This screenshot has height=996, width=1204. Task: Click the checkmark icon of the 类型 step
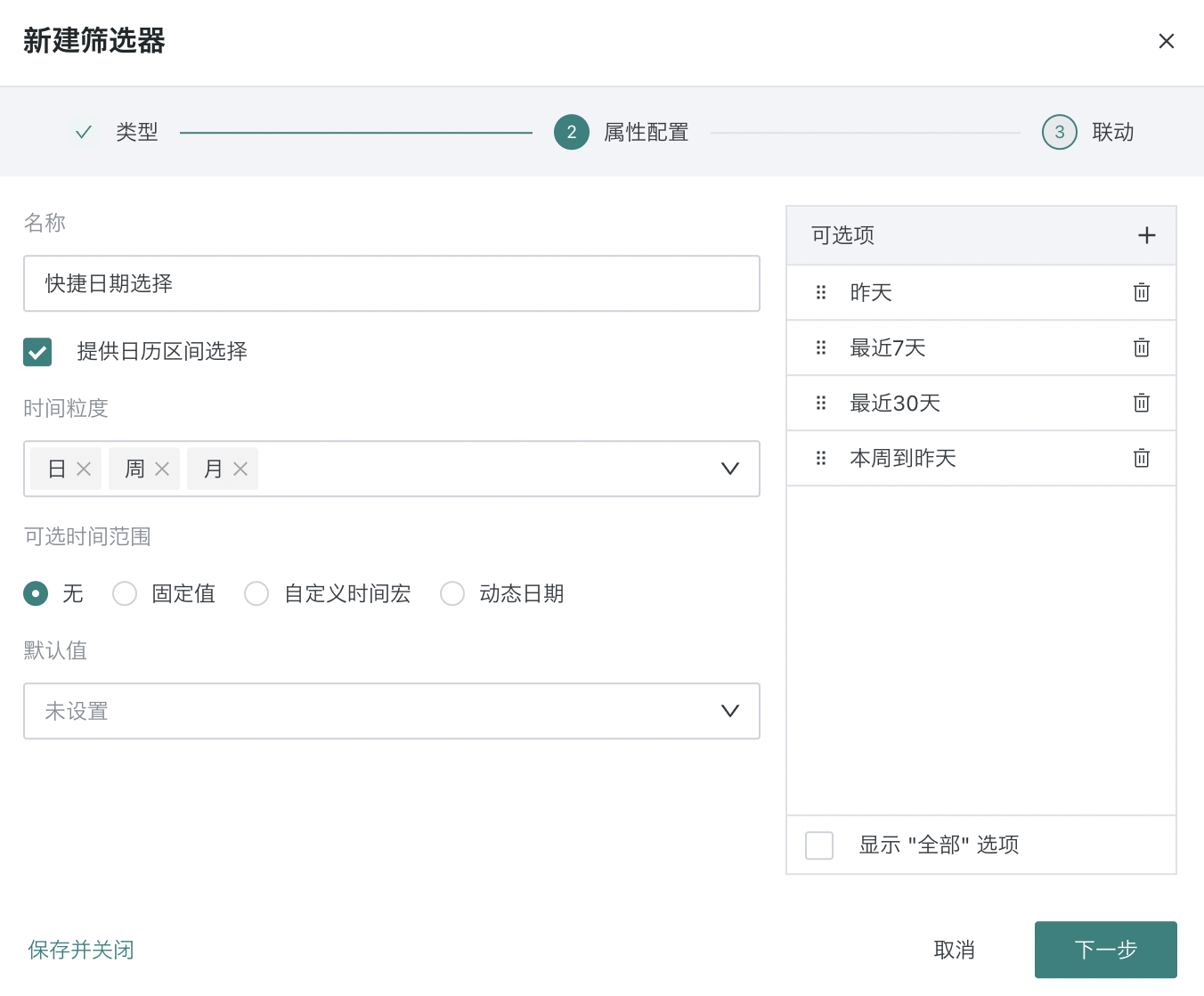(x=84, y=132)
